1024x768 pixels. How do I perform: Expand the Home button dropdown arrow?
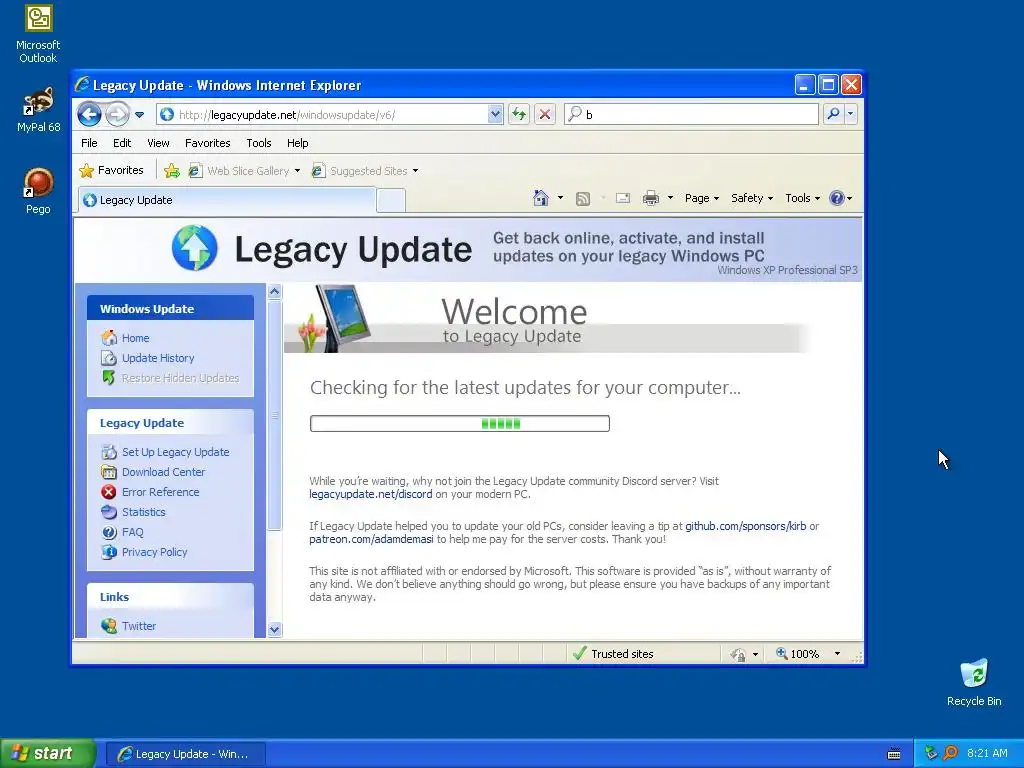click(560, 198)
